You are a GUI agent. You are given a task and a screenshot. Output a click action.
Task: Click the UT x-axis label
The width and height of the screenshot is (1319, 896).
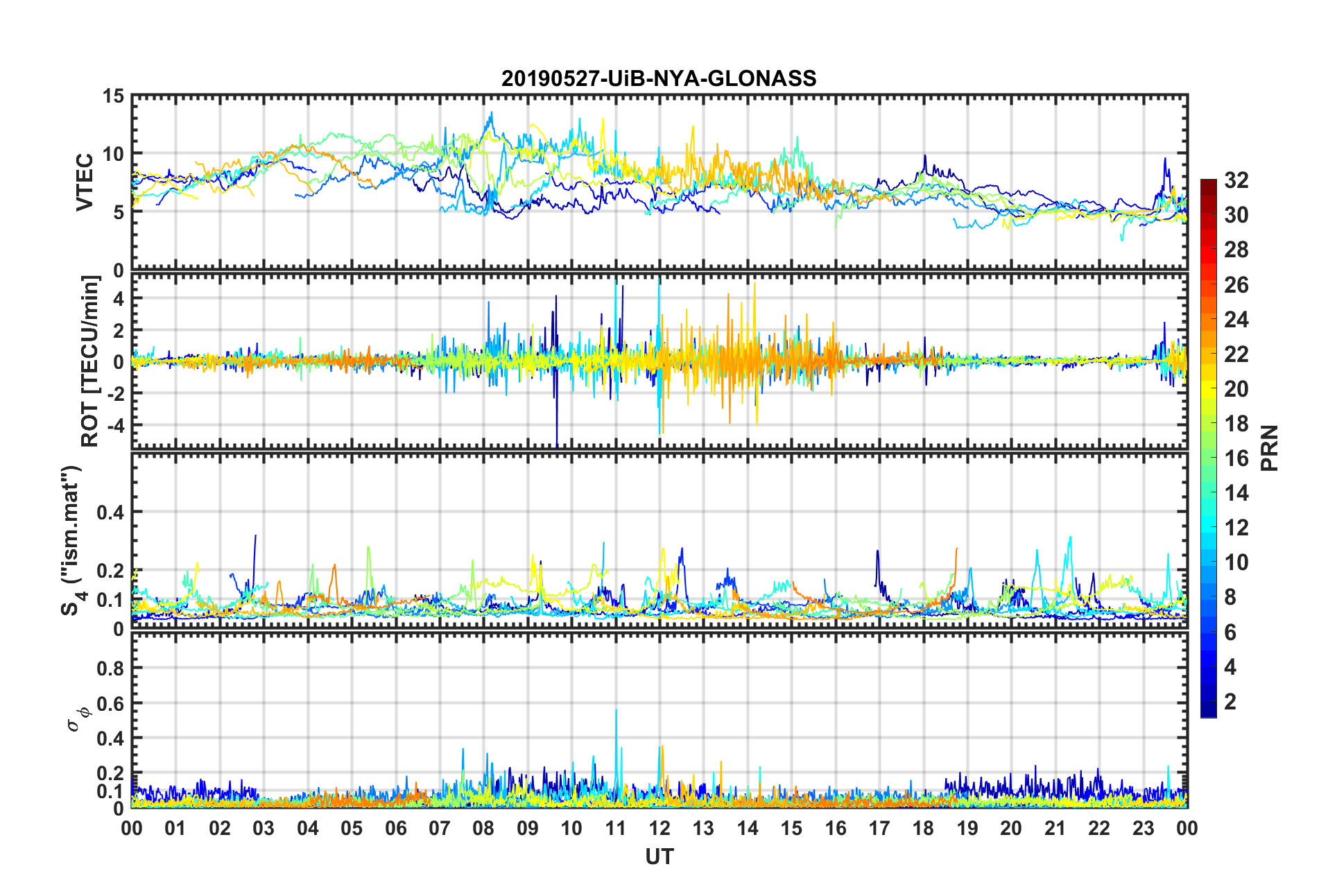[x=659, y=857]
